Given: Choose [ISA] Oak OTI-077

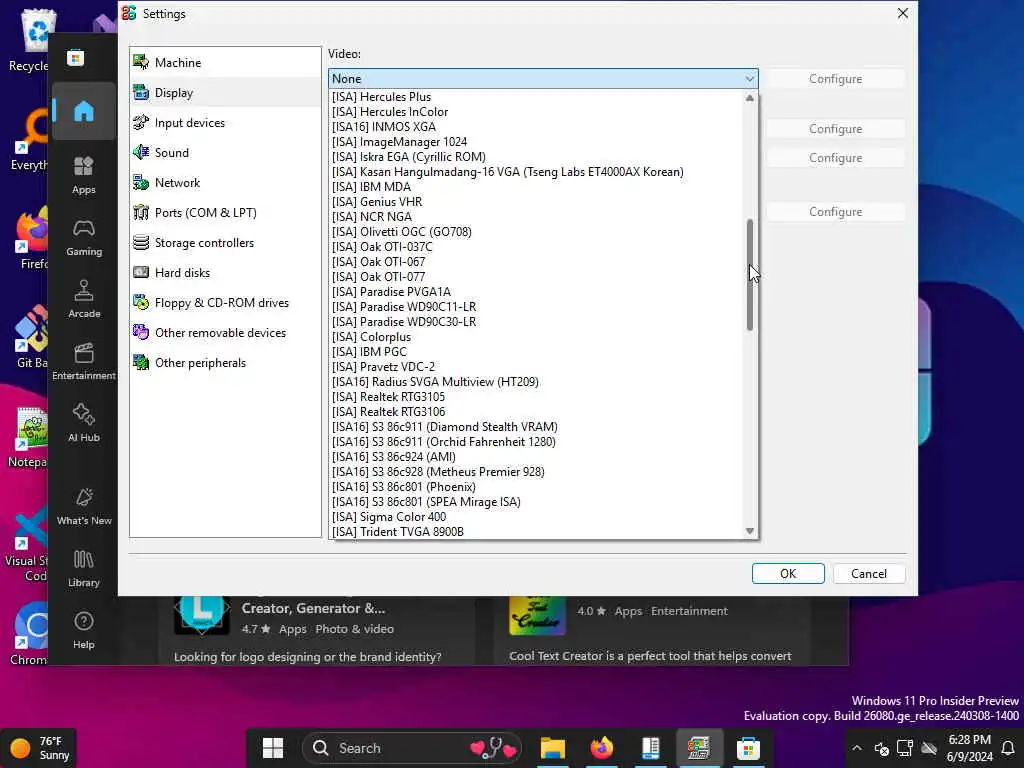Looking at the screenshot, I should pos(536,277).
